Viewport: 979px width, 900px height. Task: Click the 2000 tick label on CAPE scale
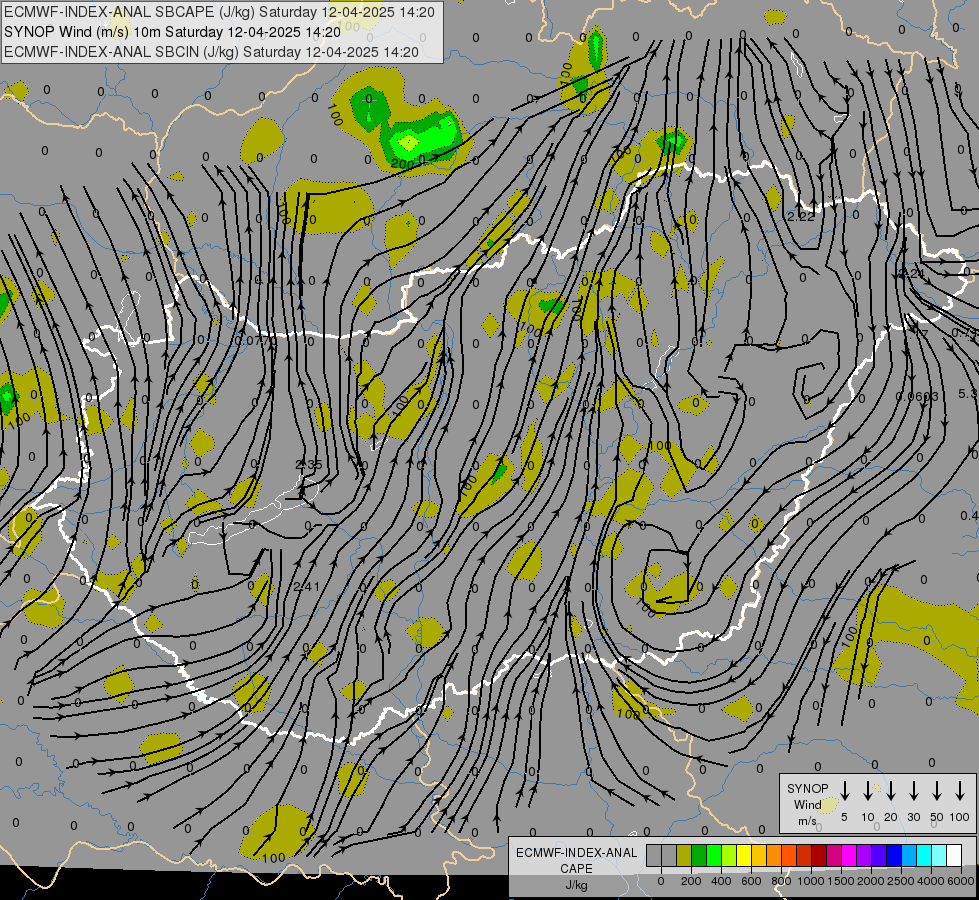(871, 881)
